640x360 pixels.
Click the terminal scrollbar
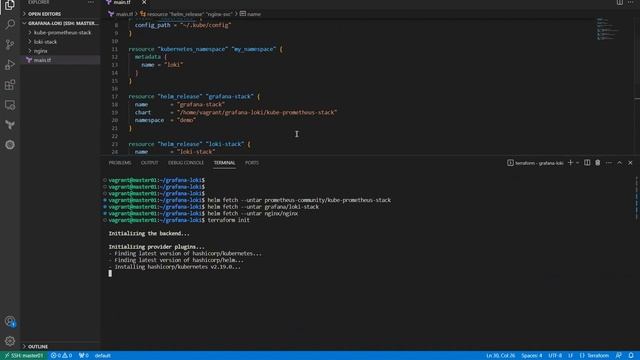pos(637,199)
